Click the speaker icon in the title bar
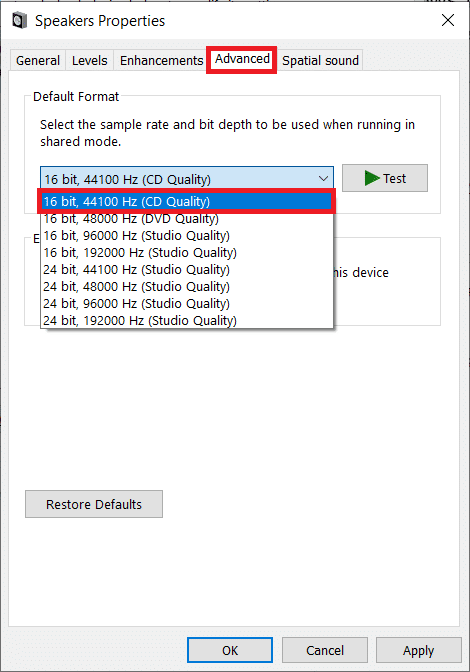 [19, 21]
